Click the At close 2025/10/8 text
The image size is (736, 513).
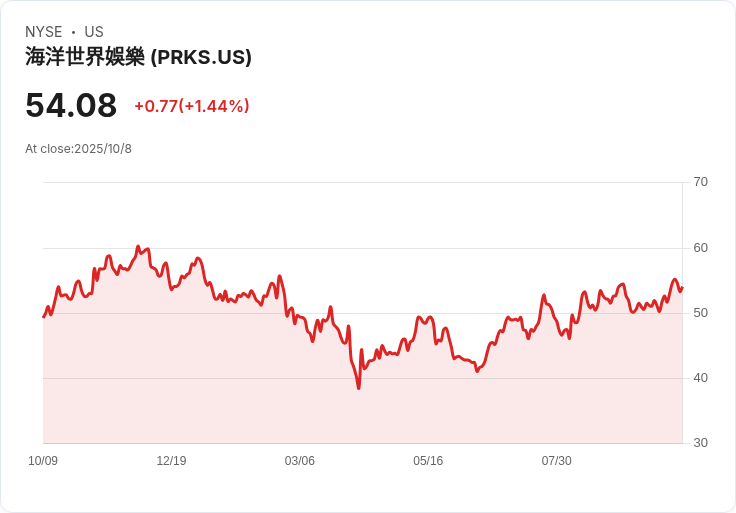[x=78, y=149]
